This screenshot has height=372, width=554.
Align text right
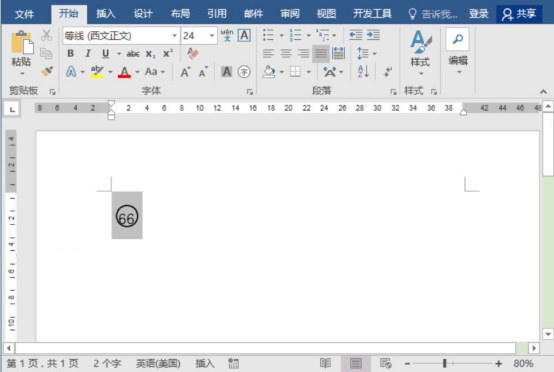click(x=303, y=54)
